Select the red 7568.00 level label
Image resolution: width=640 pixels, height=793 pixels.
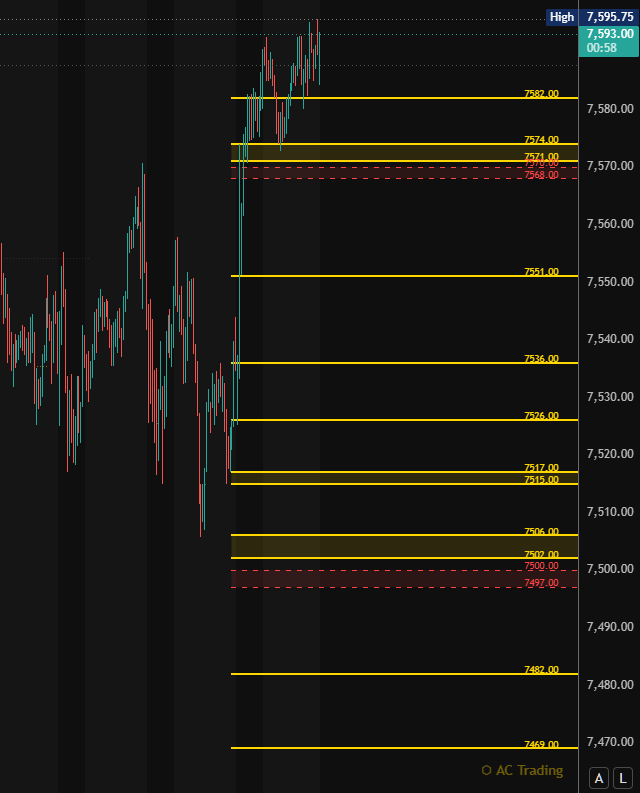click(x=541, y=175)
